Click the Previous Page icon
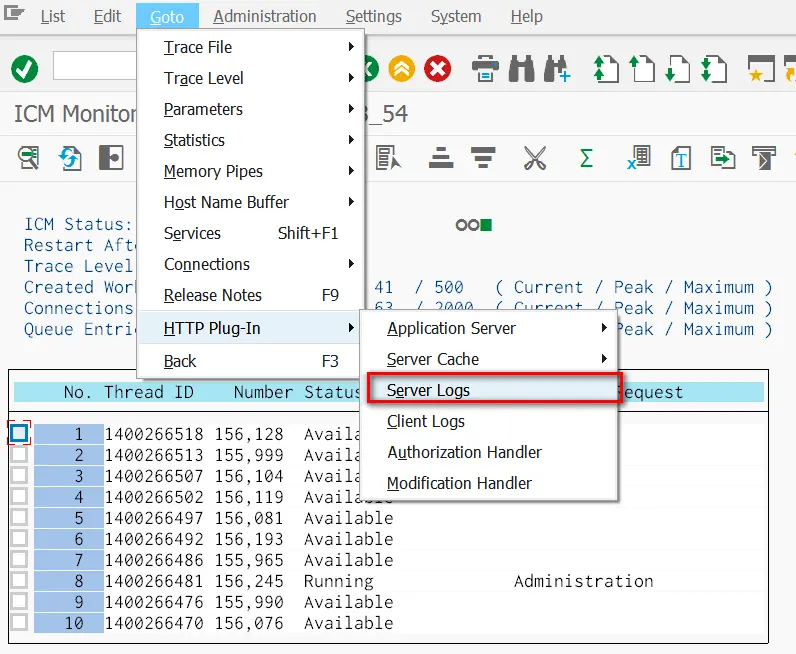This screenshot has height=654, width=796. [x=642, y=69]
